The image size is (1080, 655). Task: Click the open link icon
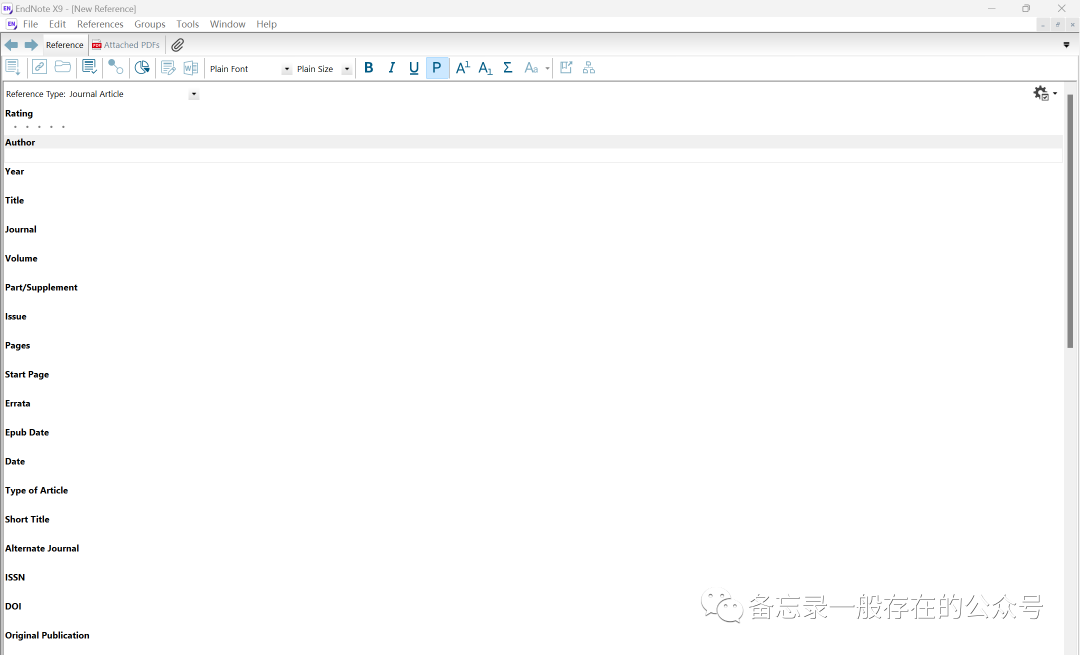point(39,67)
